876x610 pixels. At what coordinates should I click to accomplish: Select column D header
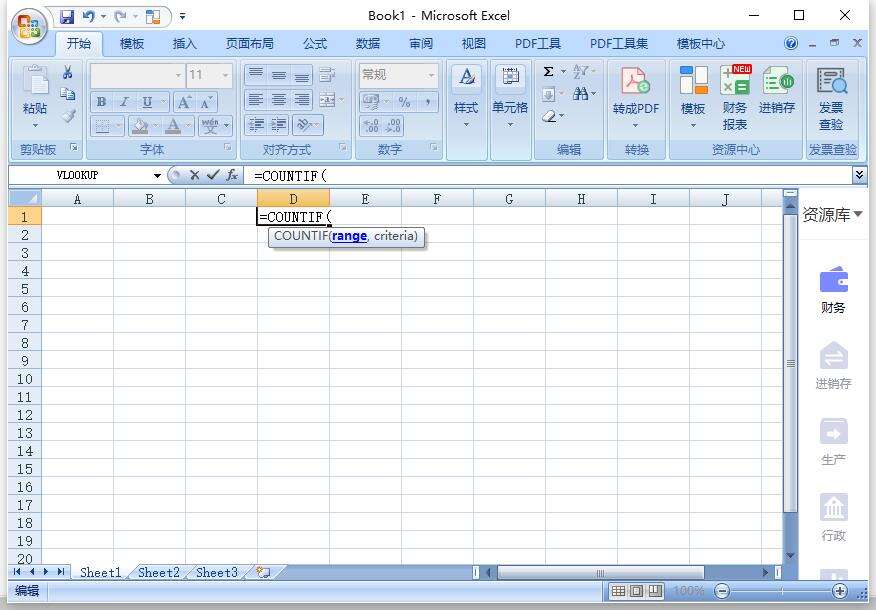coord(293,199)
